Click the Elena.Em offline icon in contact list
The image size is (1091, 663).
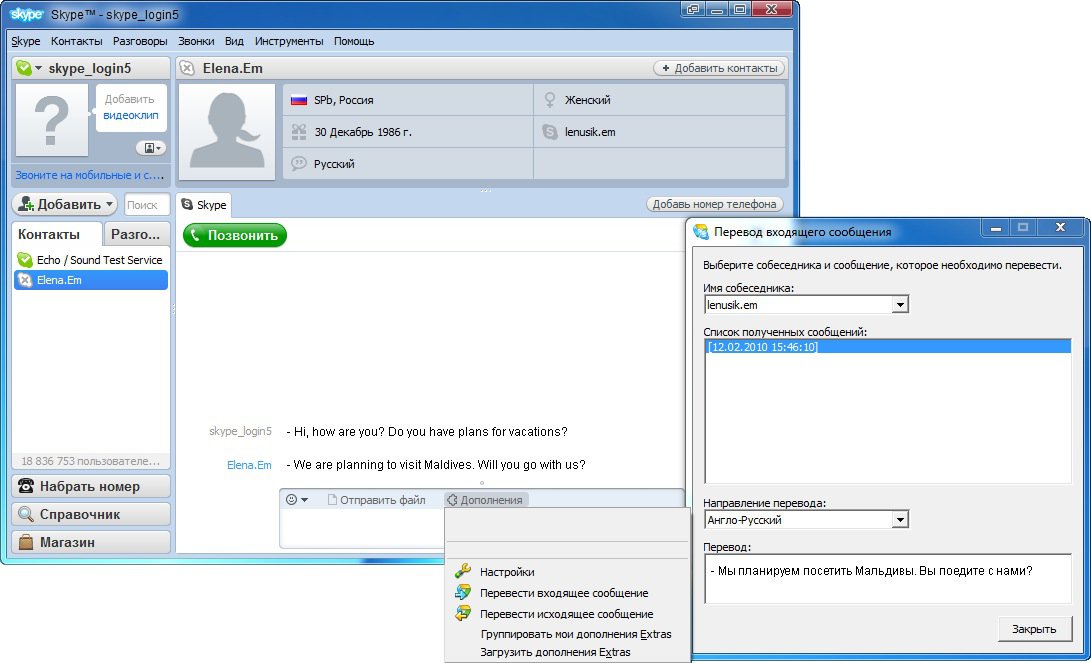(x=25, y=280)
